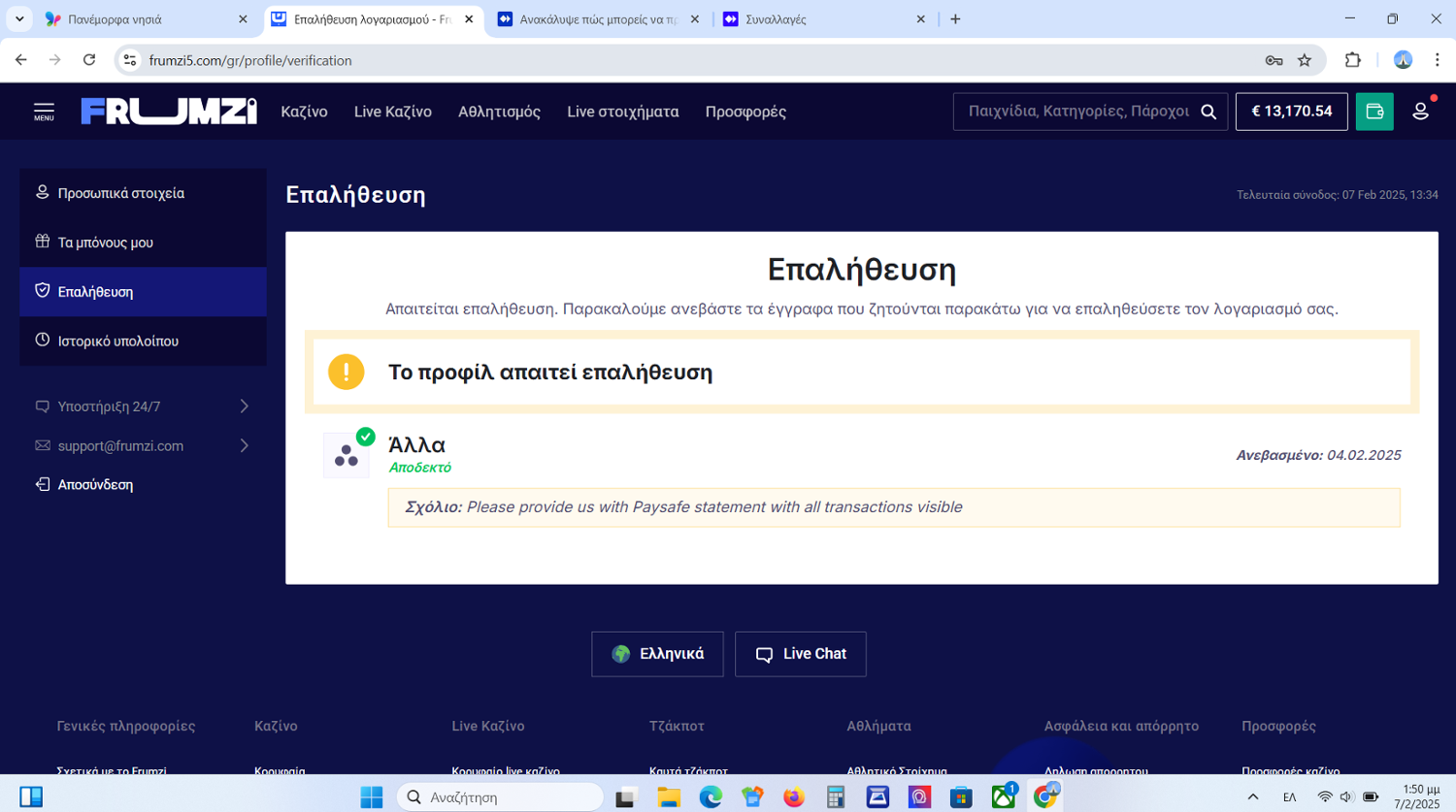
Task: Open the user profile icon
Action: [x=1420, y=112]
